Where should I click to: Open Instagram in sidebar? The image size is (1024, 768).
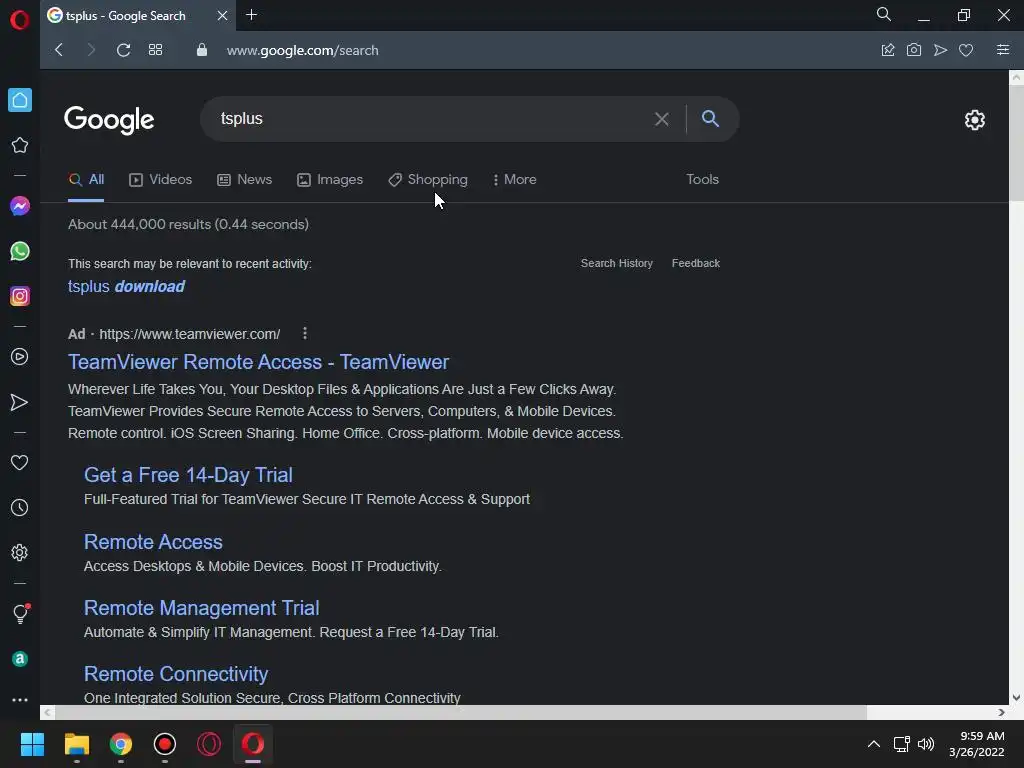(20, 296)
